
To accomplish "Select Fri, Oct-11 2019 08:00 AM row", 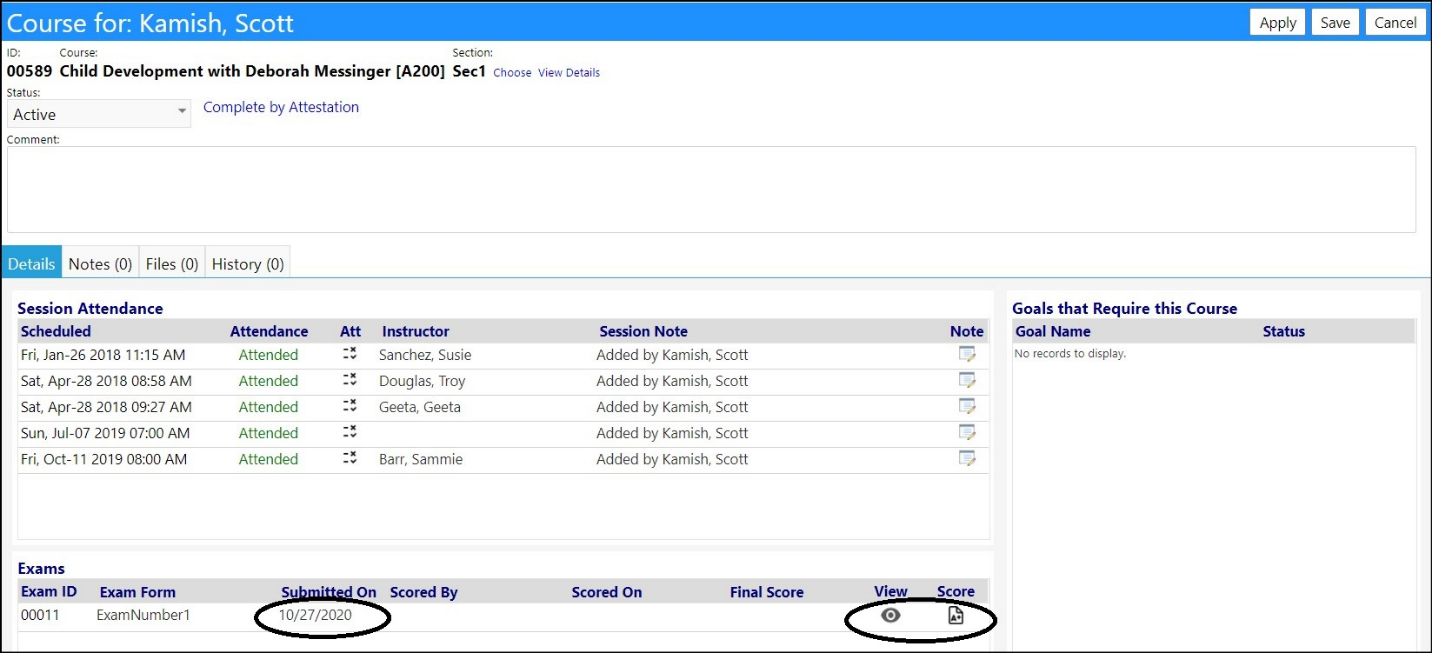I will click(x=503, y=459).
